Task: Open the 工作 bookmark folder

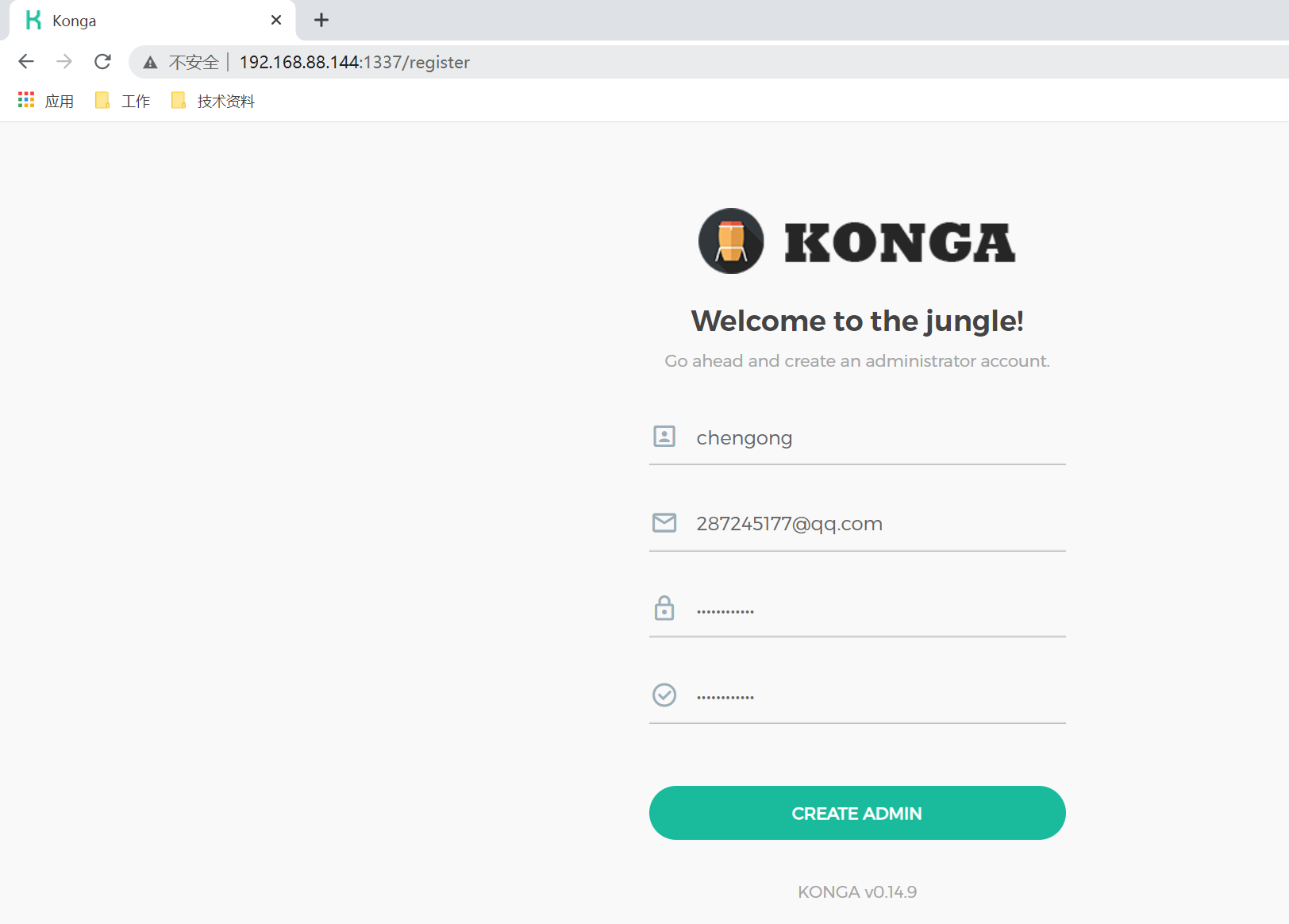Action: 122,101
